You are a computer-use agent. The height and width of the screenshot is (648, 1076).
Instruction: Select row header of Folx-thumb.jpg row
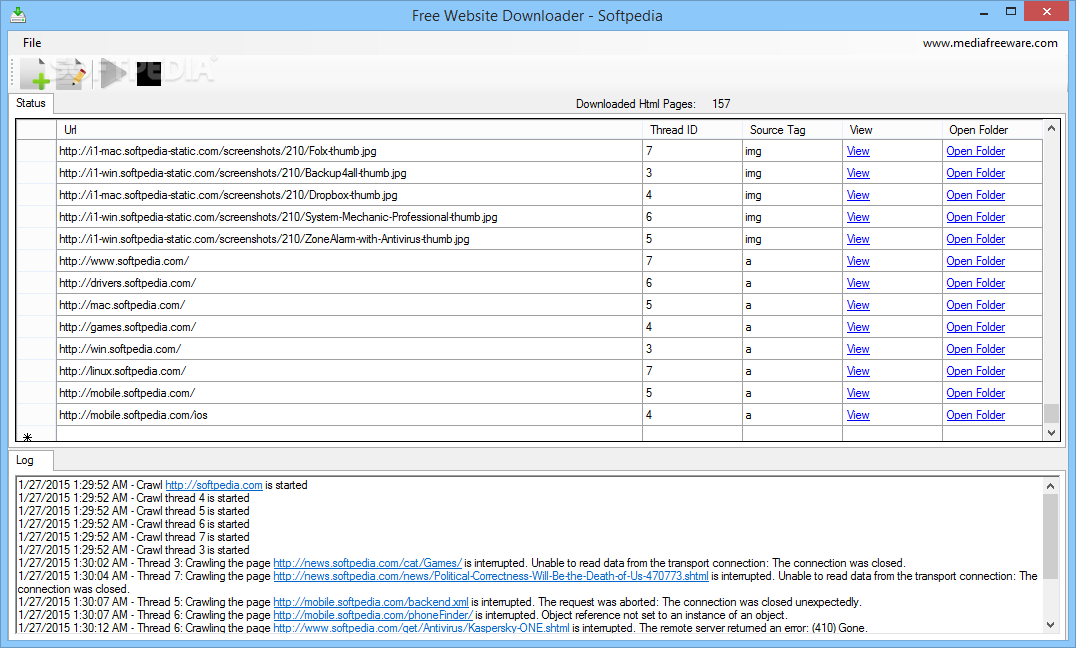click(x=36, y=151)
